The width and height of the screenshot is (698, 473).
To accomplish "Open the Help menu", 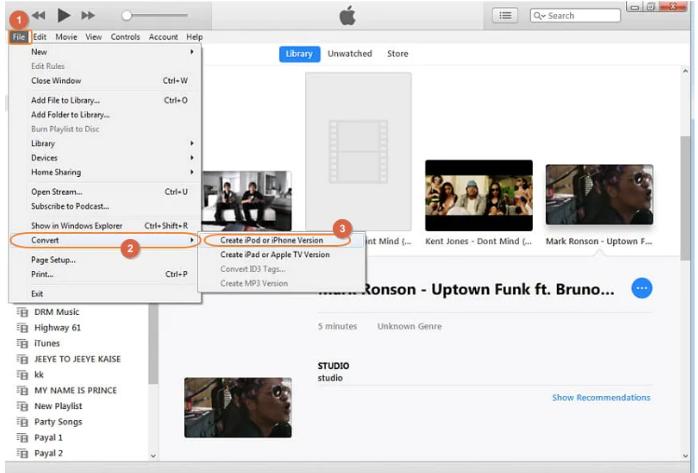I will click(194, 37).
